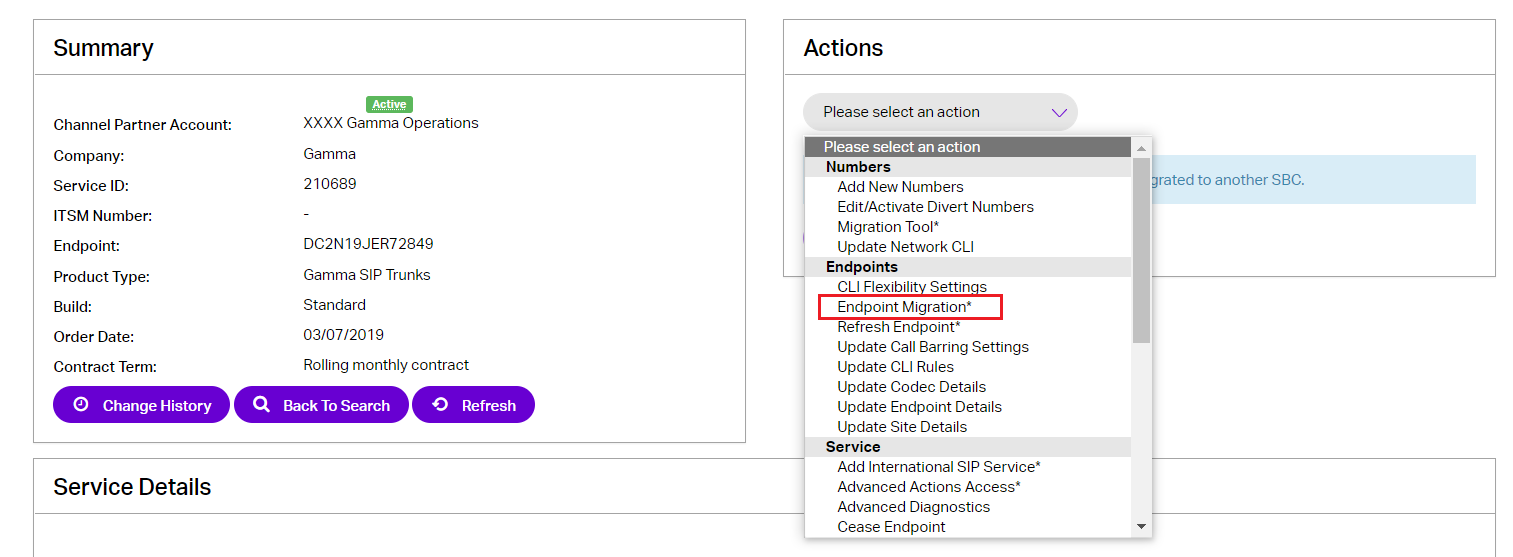Select 'Please select an action' placeholder option
This screenshot has height=557, width=1513.
968,147
